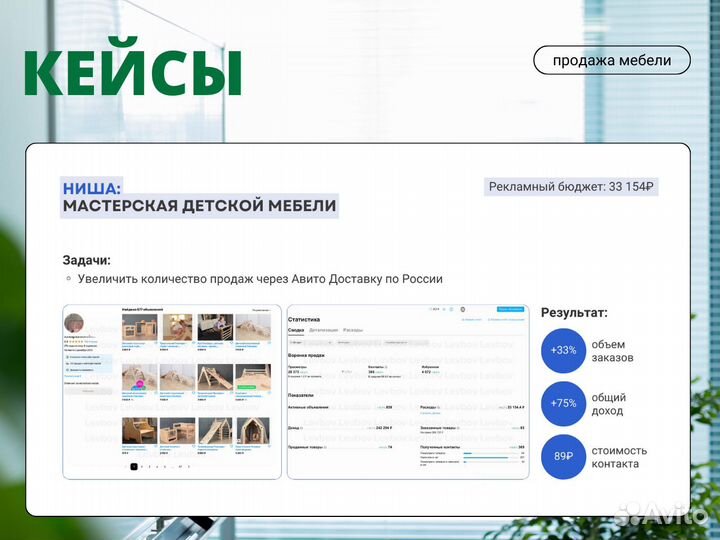Open the wooden chair listing photo
The width and height of the screenshot is (720, 540).
click(x=139, y=430)
